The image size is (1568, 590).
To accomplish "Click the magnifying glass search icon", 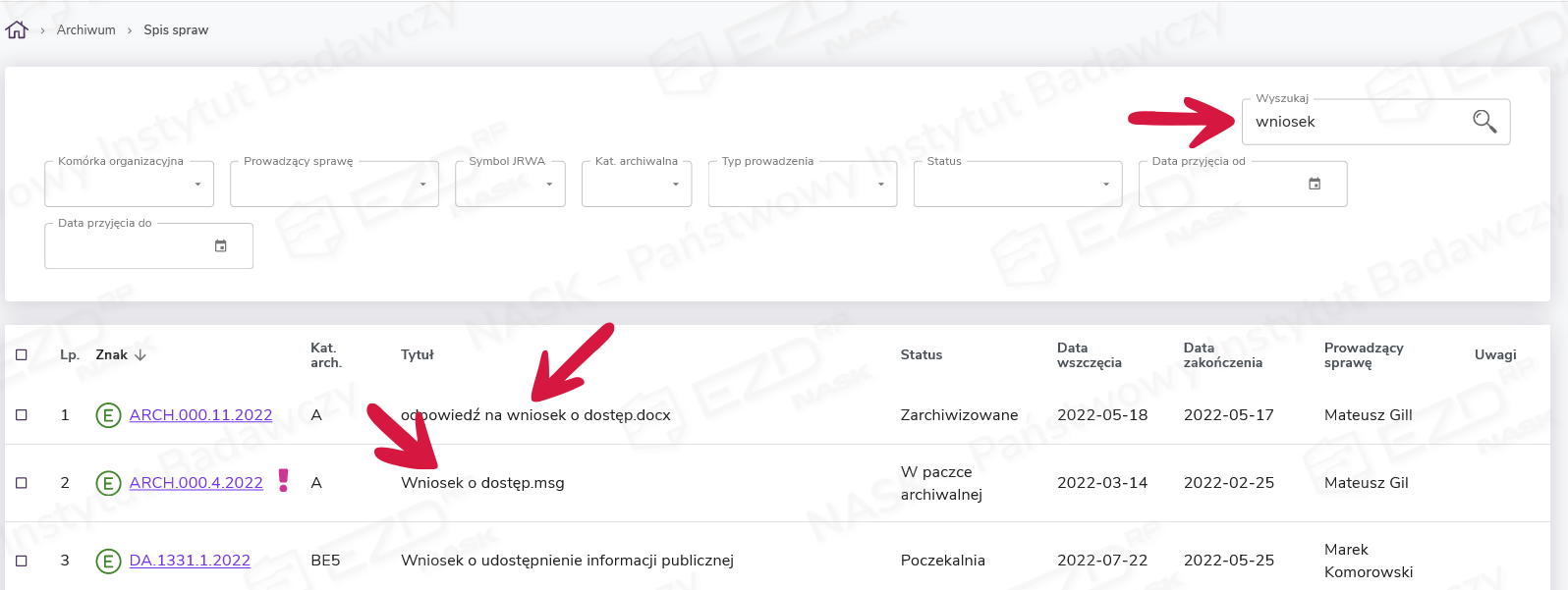I will pyautogui.click(x=1484, y=122).
